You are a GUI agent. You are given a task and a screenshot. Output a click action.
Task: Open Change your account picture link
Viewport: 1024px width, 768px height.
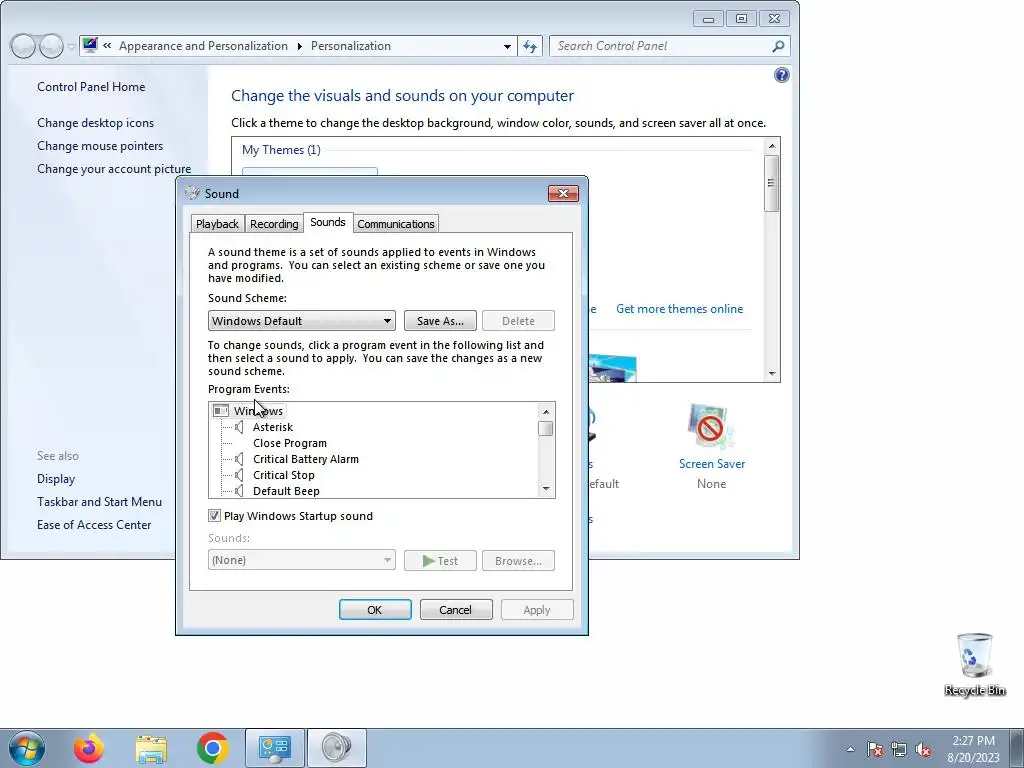pyautogui.click(x=114, y=168)
